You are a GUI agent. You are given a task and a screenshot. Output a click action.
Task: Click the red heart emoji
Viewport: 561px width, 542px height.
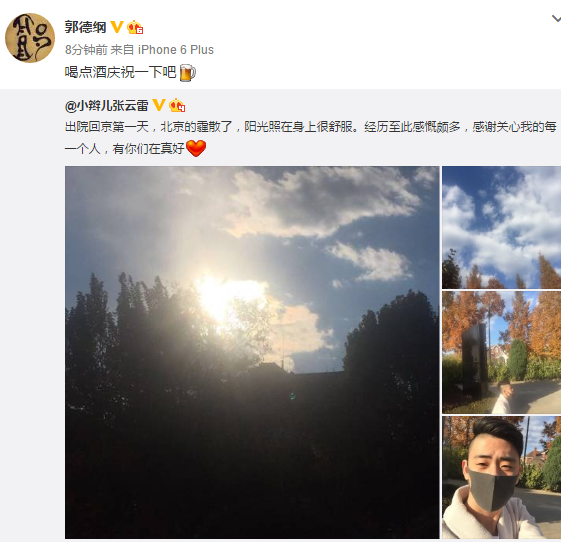(x=196, y=148)
